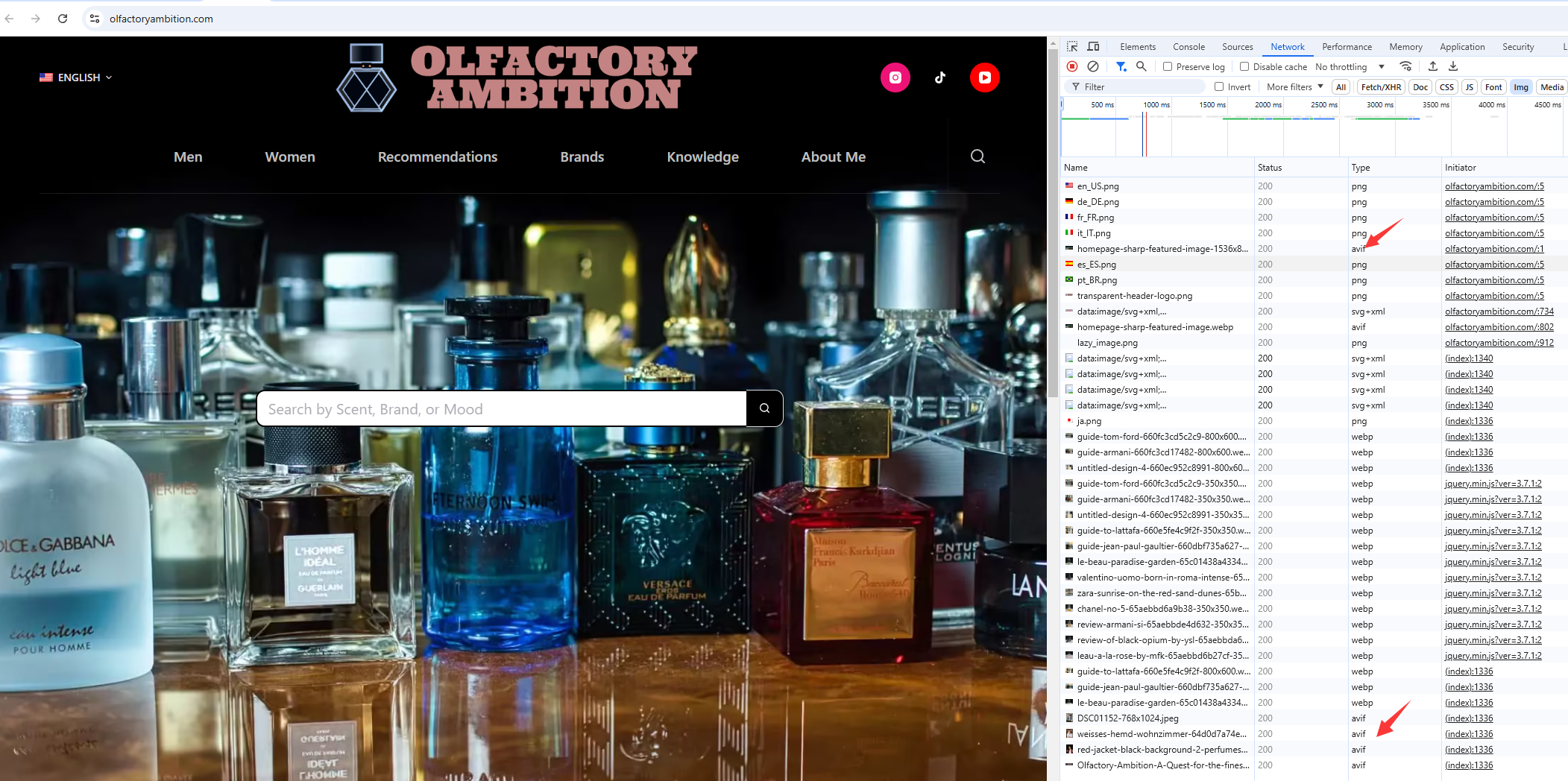This screenshot has height=781, width=1568.
Task: Open the English language dropdown
Action: 75,78
